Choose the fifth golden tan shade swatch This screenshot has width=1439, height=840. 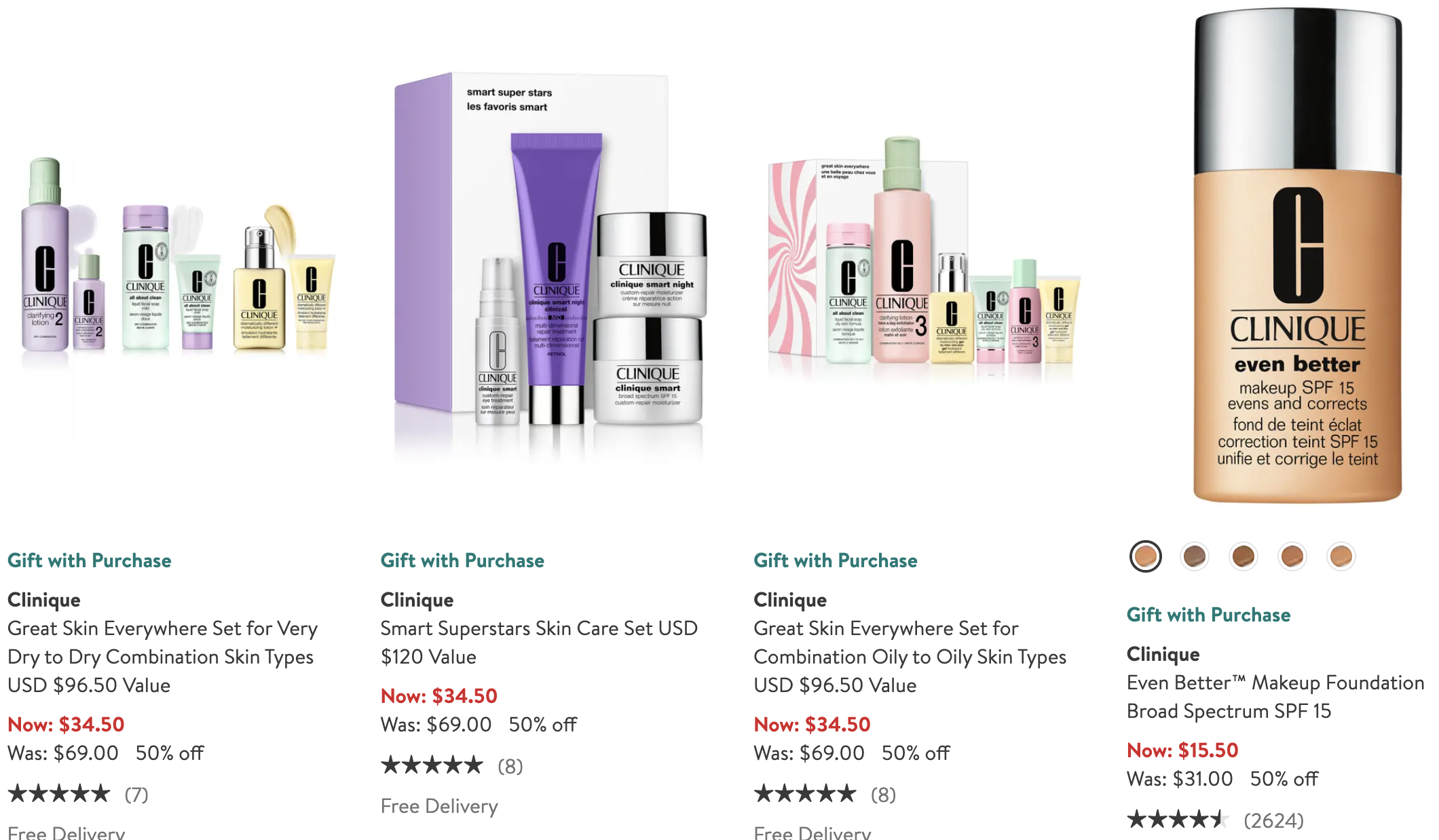click(1341, 556)
